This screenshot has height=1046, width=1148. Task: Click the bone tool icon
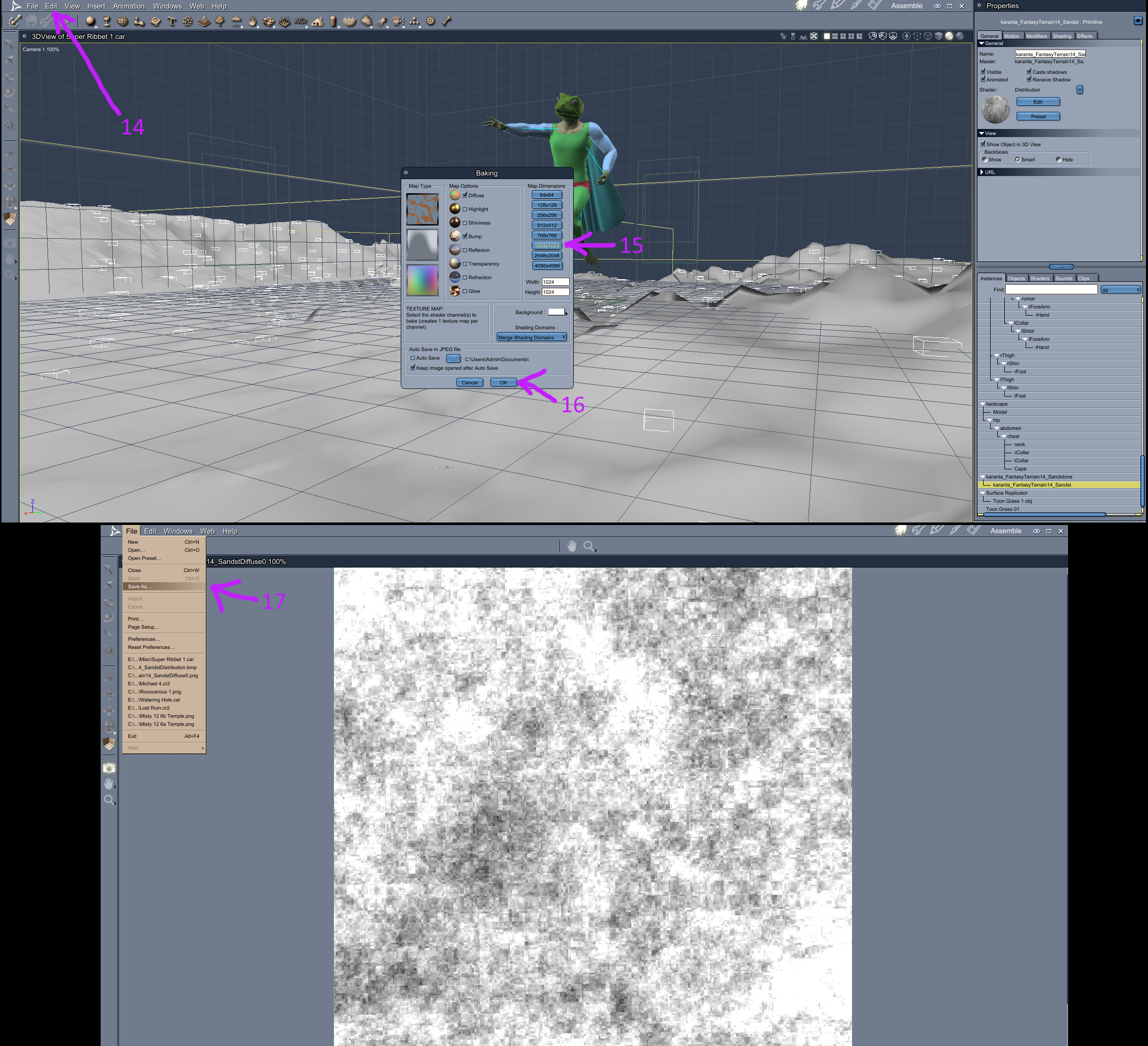[447, 22]
